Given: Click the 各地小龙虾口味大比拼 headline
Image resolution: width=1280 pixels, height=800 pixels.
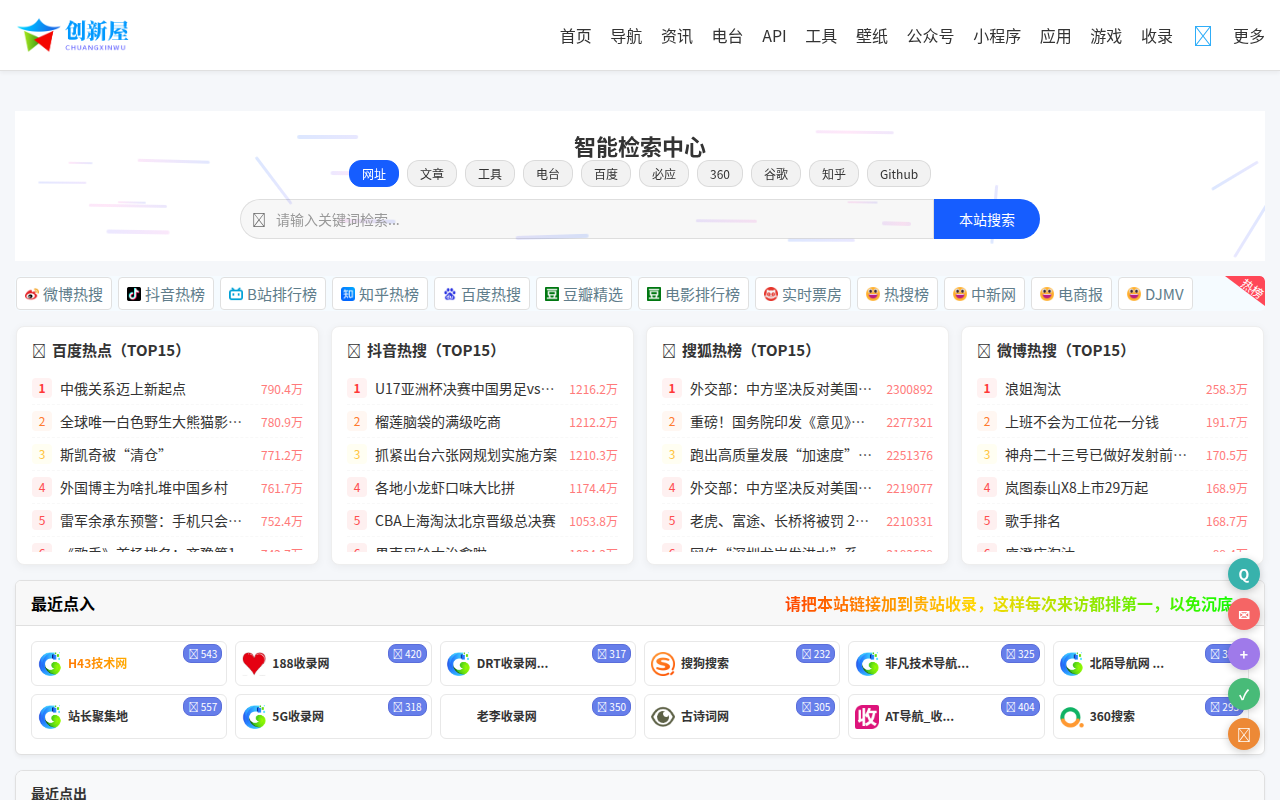Looking at the screenshot, I should pyautogui.click(x=445, y=488).
